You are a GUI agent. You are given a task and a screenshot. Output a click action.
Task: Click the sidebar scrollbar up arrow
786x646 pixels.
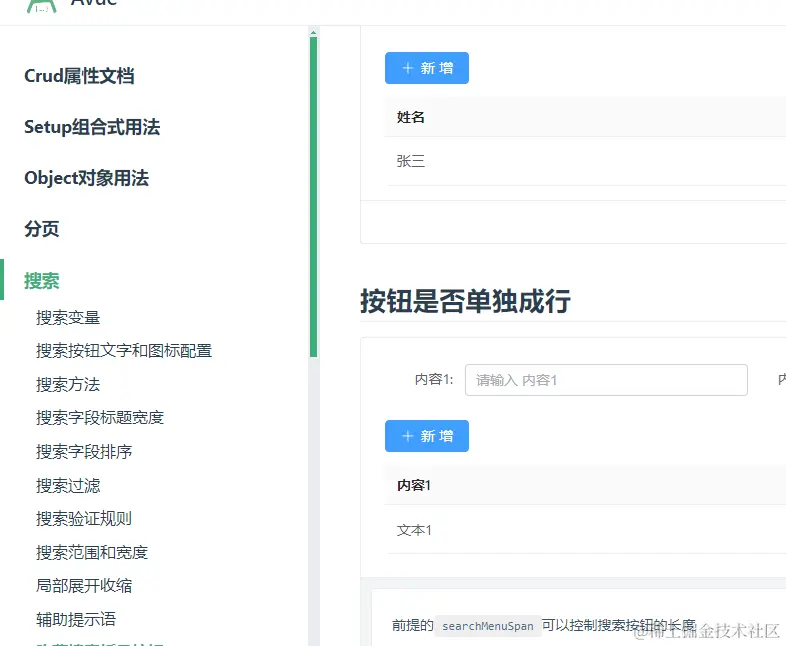313,33
